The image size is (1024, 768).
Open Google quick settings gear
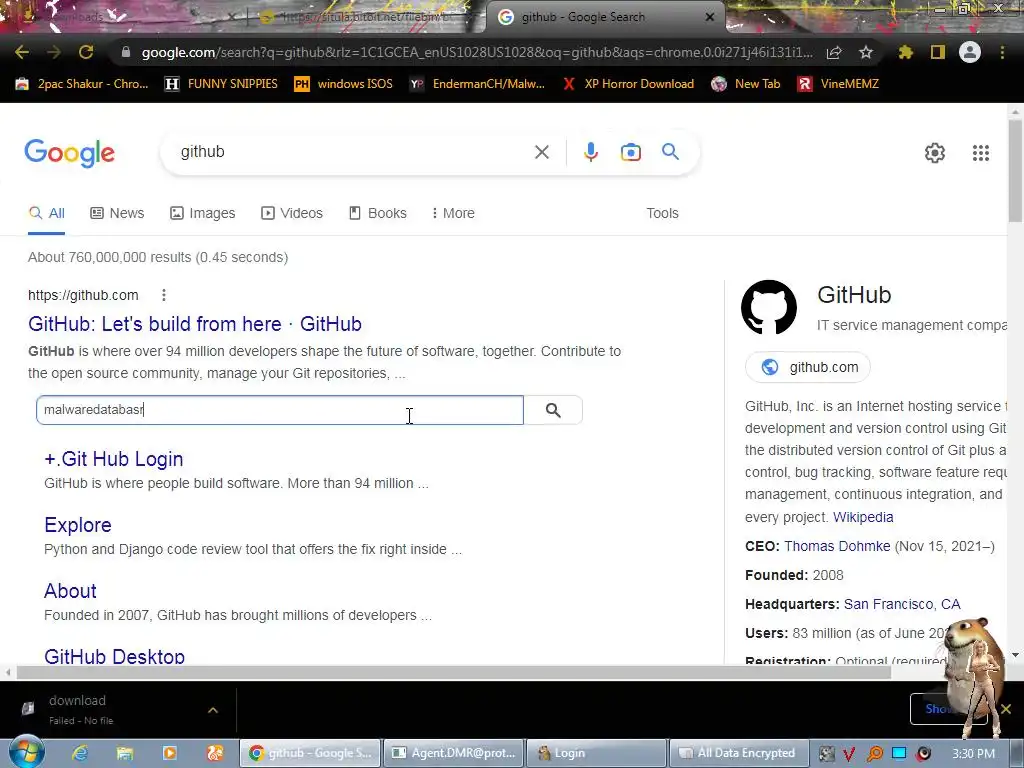[935, 153]
